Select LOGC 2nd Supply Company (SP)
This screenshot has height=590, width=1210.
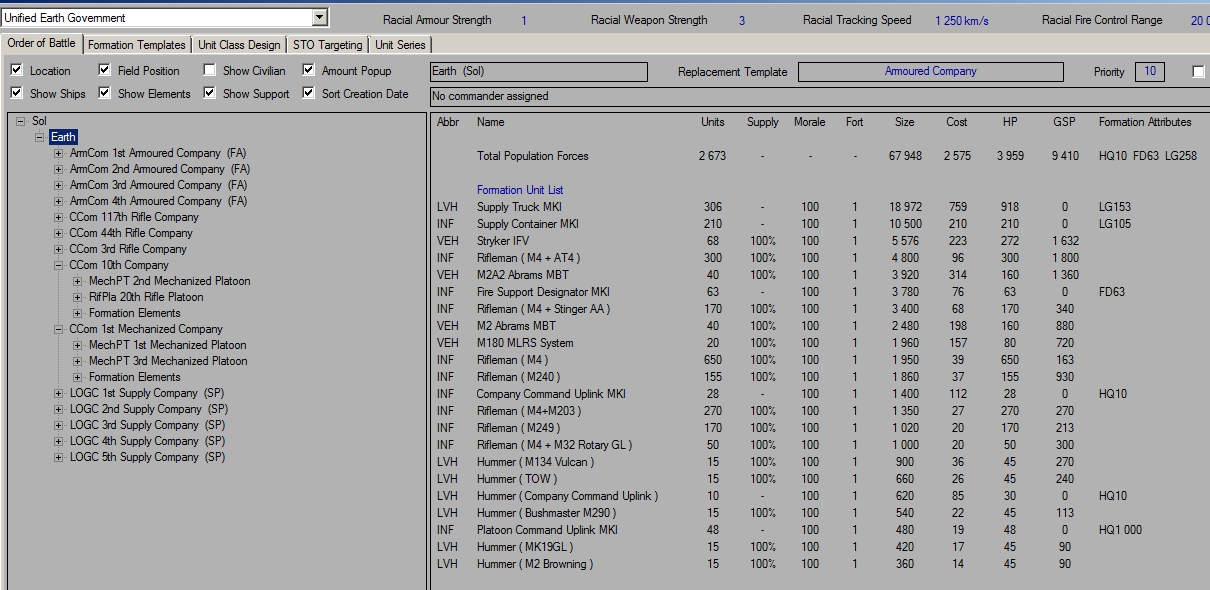pos(149,409)
